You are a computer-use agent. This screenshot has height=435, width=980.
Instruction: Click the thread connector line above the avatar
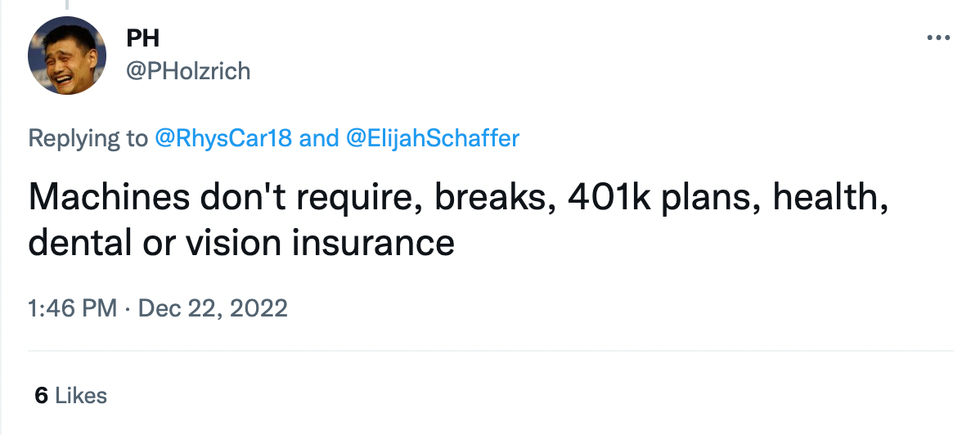point(67,5)
